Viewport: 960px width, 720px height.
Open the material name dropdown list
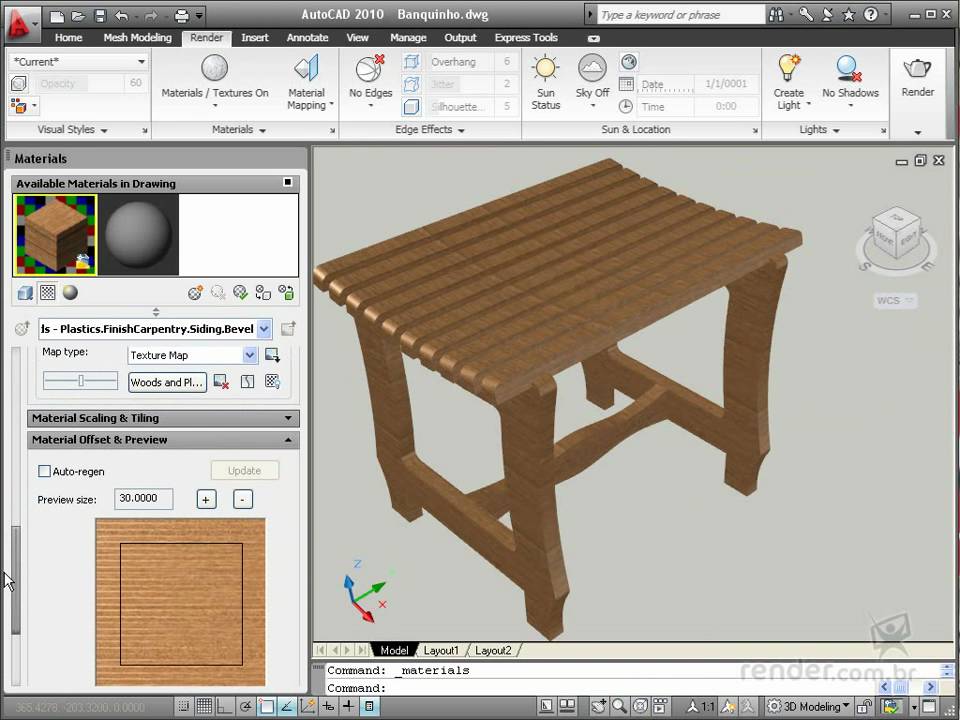(264, 329)
